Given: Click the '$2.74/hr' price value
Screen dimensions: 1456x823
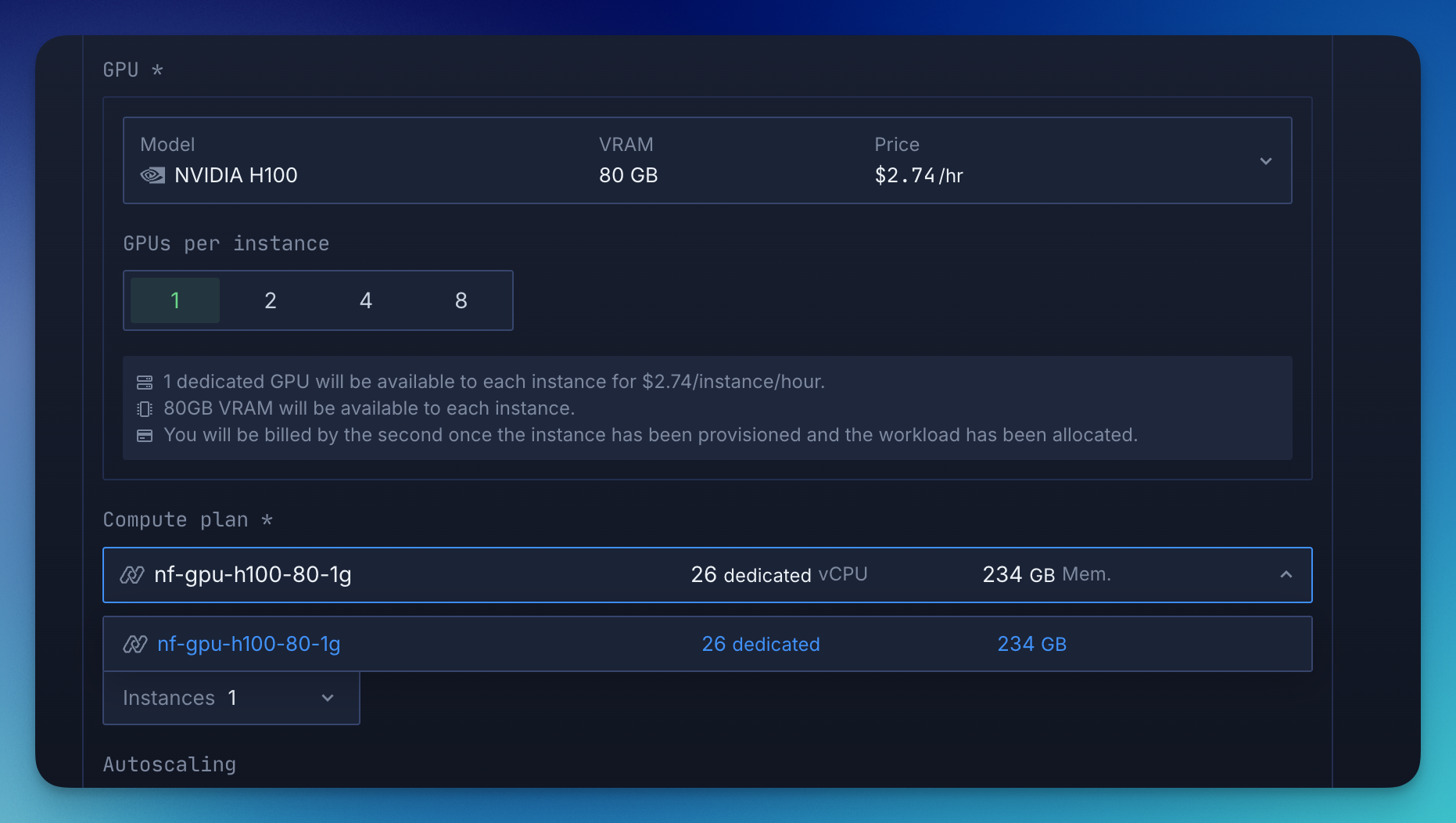Looking at the screenshot, I should (x=919, y=175).
